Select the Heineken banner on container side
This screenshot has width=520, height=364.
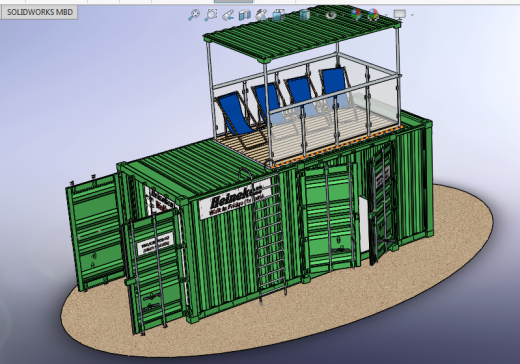pos(235,199)
